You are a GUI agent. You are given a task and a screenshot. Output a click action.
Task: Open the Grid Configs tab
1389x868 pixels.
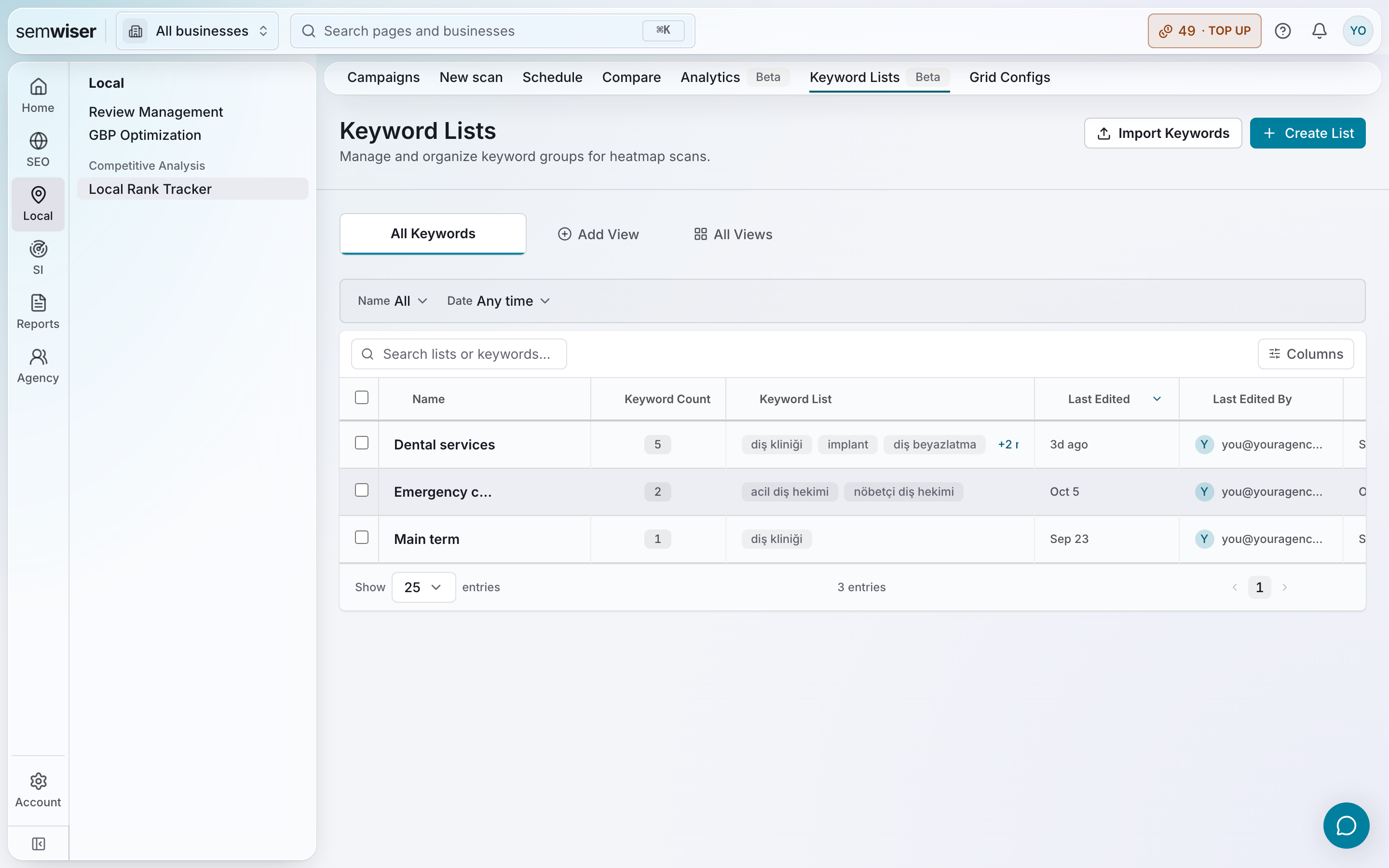pos(1009,77)
